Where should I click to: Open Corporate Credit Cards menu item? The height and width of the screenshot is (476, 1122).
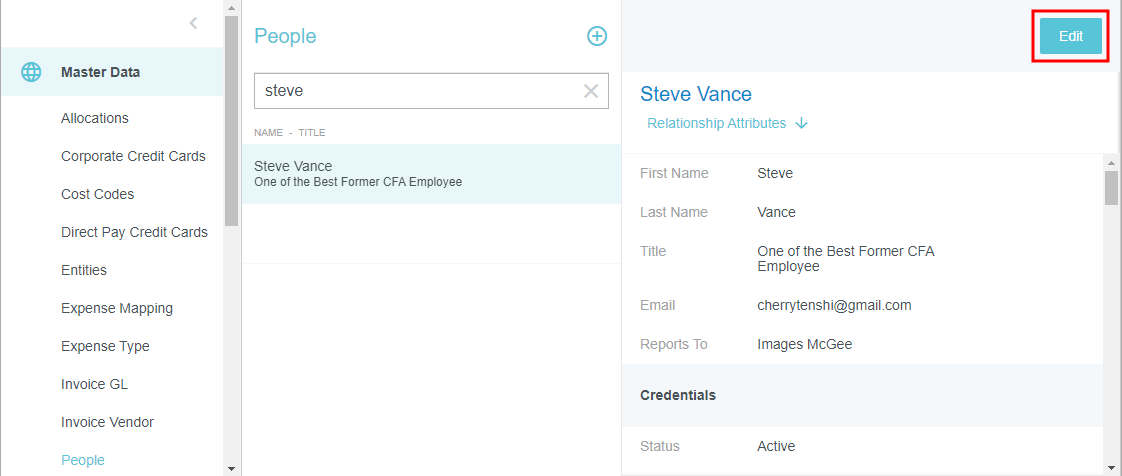tap(133, 156)
